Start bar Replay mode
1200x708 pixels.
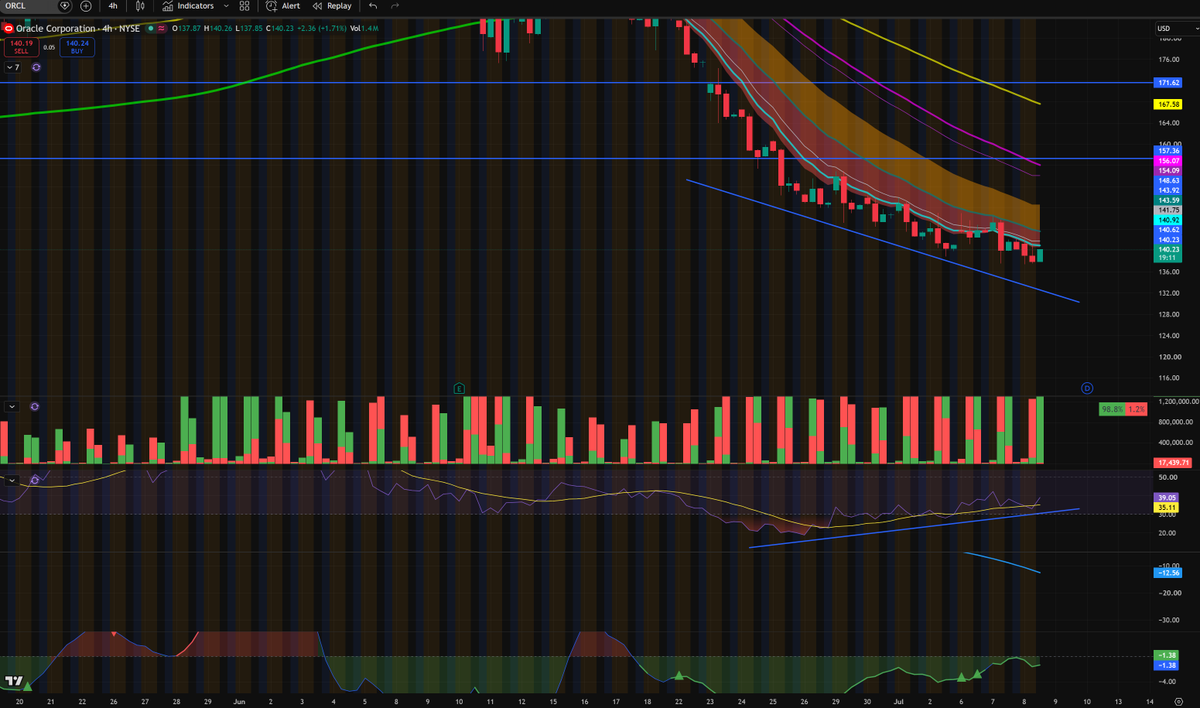tap(333, 6)
